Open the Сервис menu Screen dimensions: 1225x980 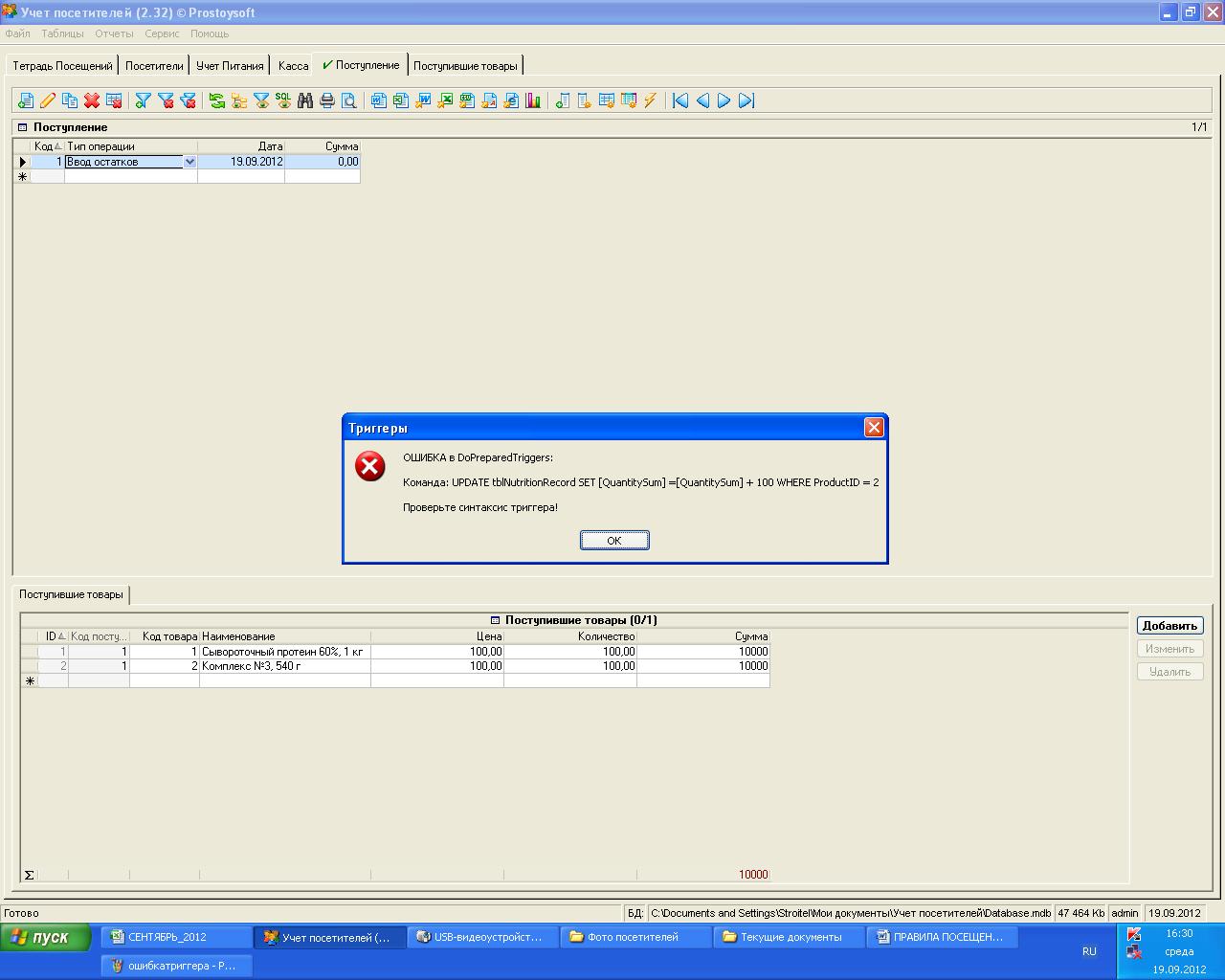(x=162, y=33)
